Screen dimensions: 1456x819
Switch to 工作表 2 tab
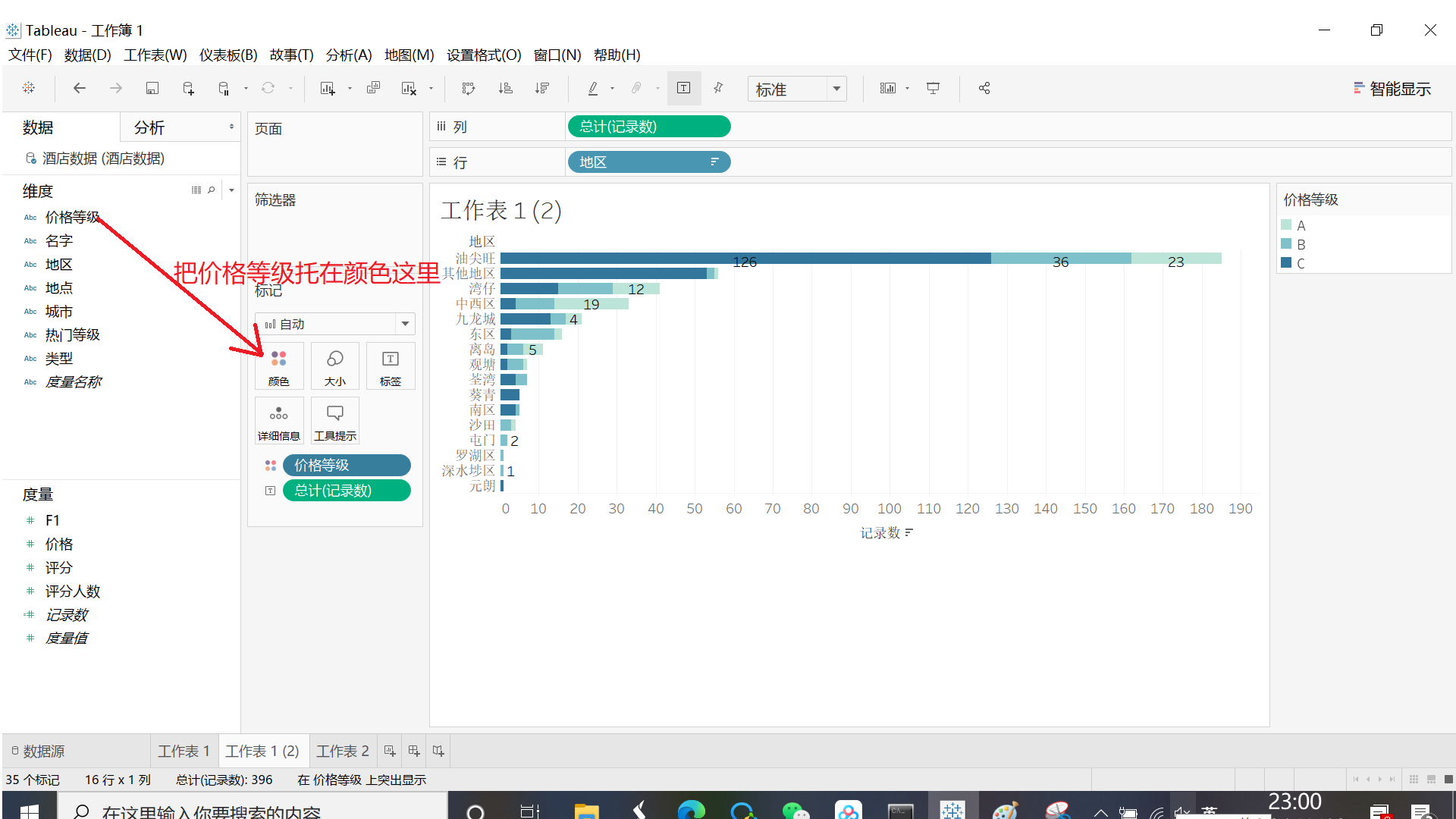point(343,751)
